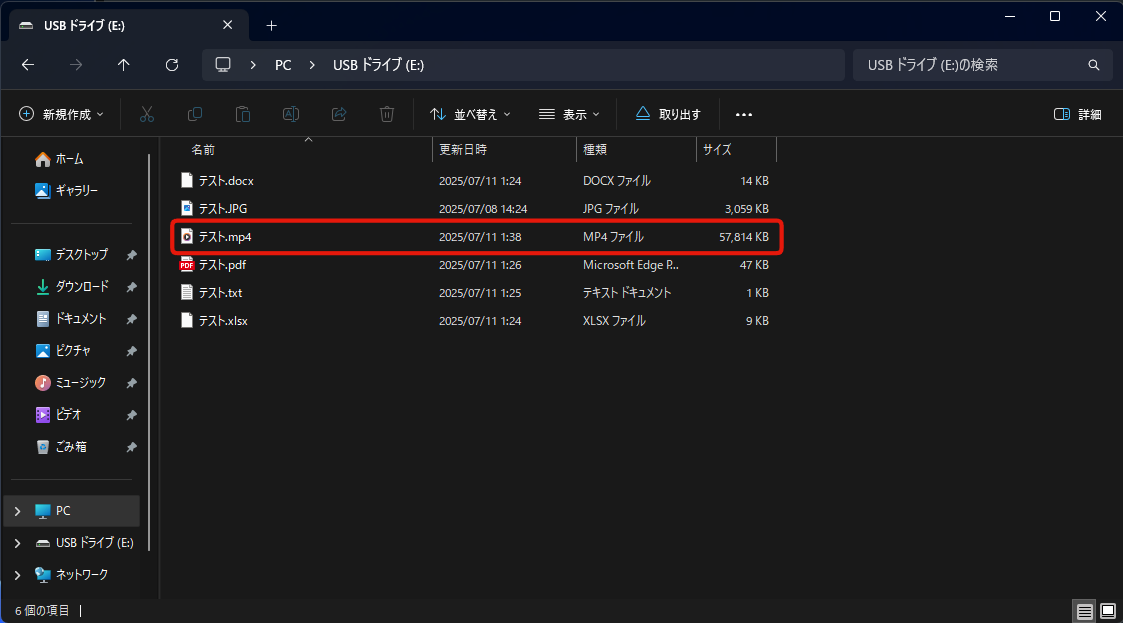Open ダウンロード in quick access

tap(72, 286)
